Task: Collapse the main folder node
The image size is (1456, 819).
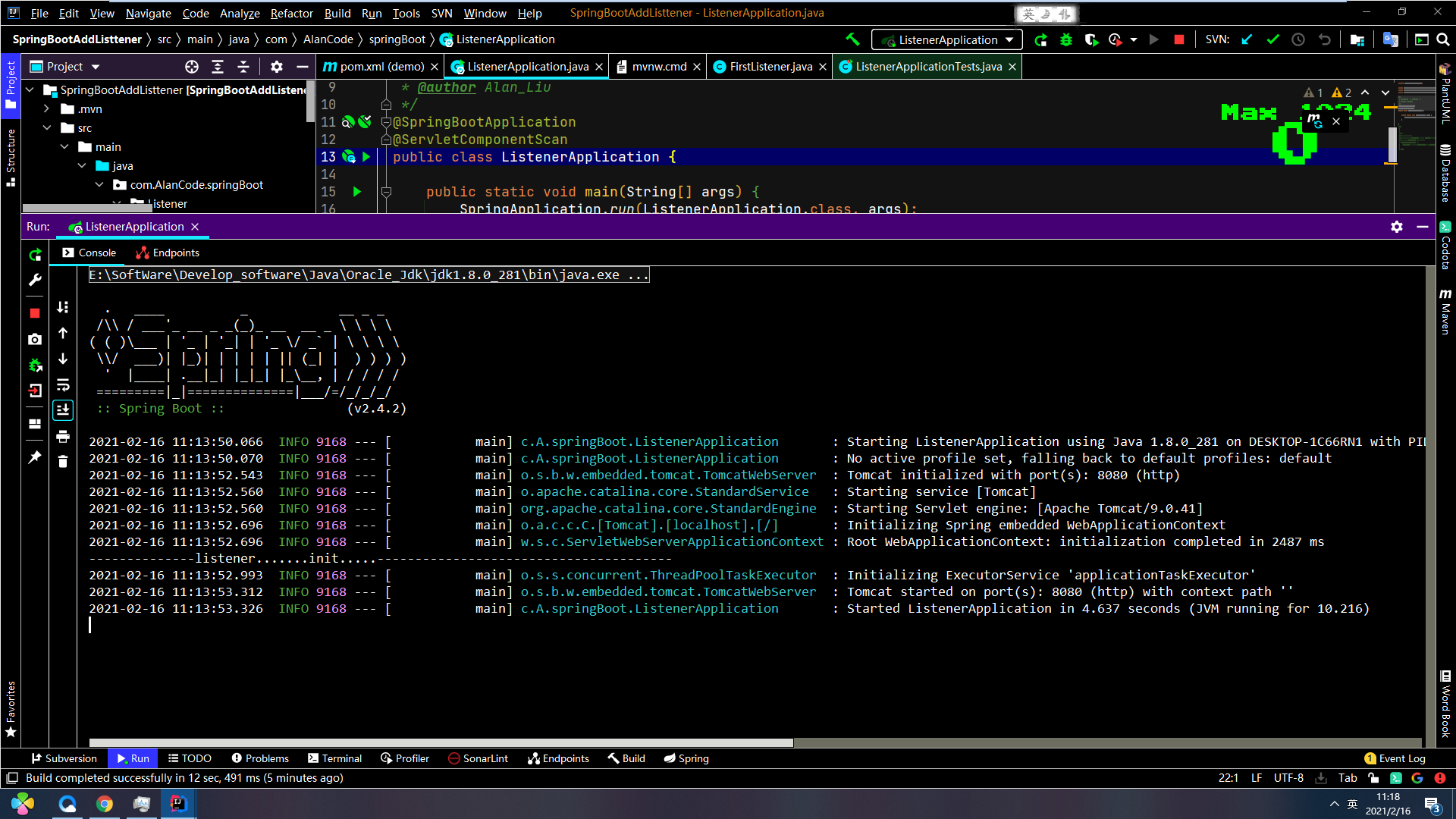Action: click(64, 147)
